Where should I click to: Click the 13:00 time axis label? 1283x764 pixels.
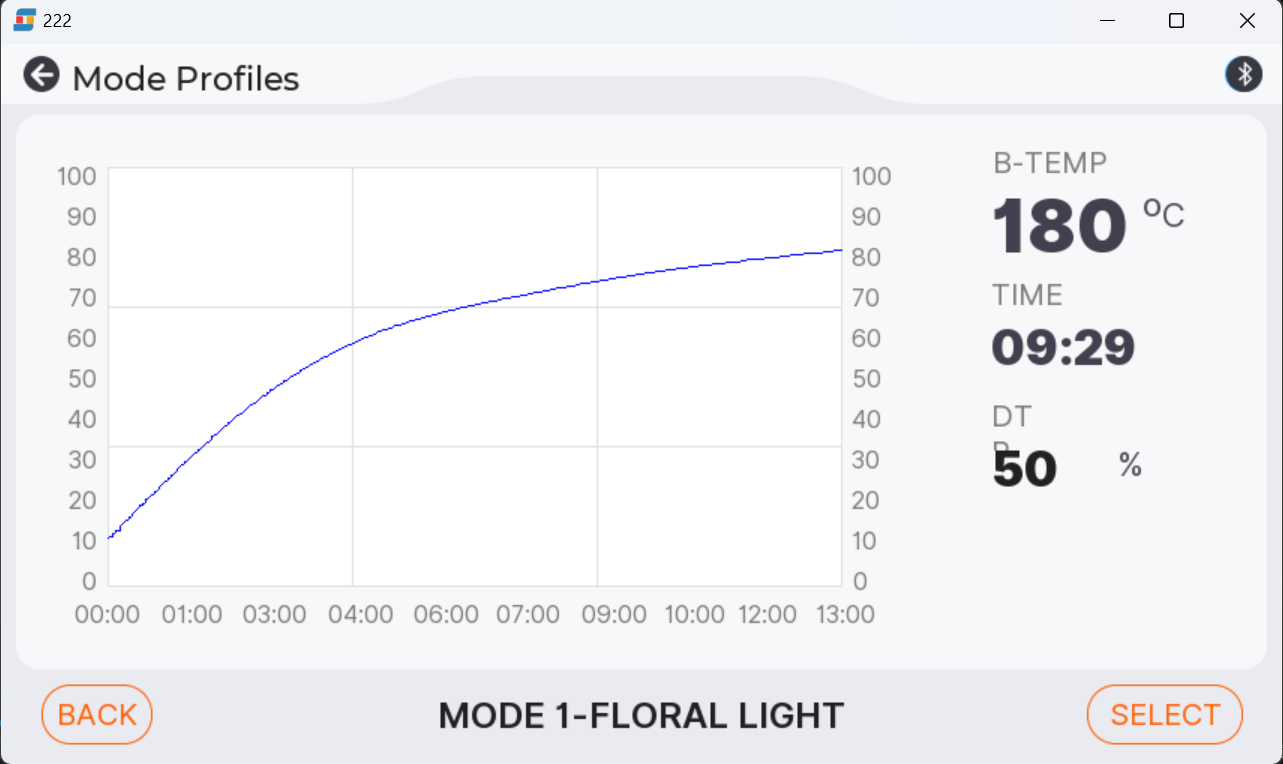845,614
